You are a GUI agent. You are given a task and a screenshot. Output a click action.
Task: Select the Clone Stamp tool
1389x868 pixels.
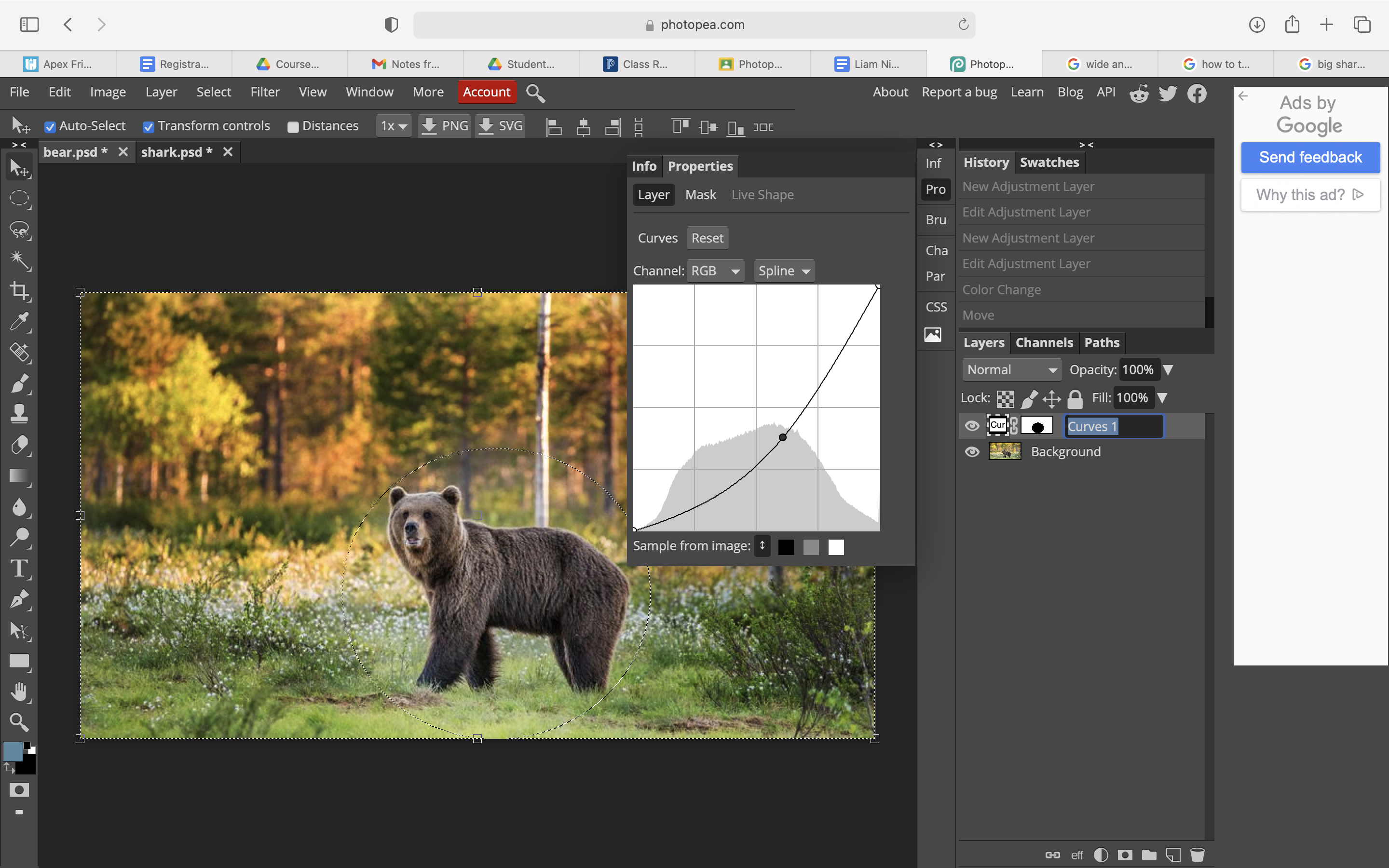(19, 413)
